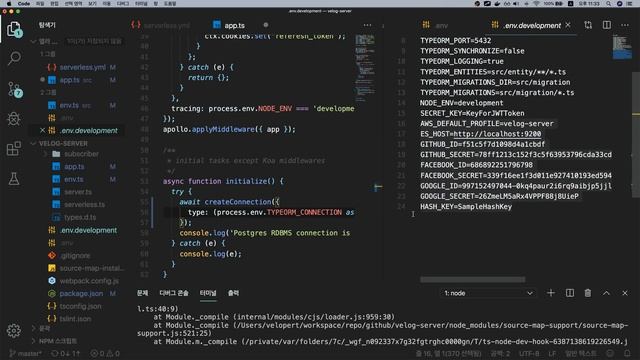This screenshot has width=640, height=360.
Task: Open serverless.ts in file tree
Action: [x=84, y=204]
